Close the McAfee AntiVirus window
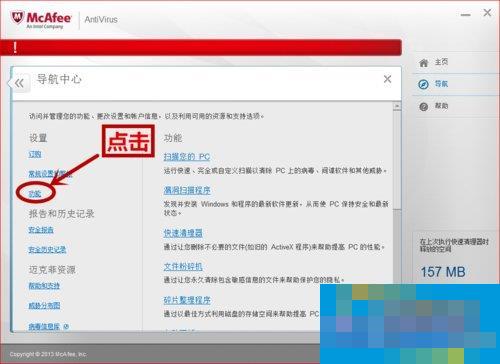Image resolution: width=500 pixels, height=364 pixels. click(x=487, y=13)
